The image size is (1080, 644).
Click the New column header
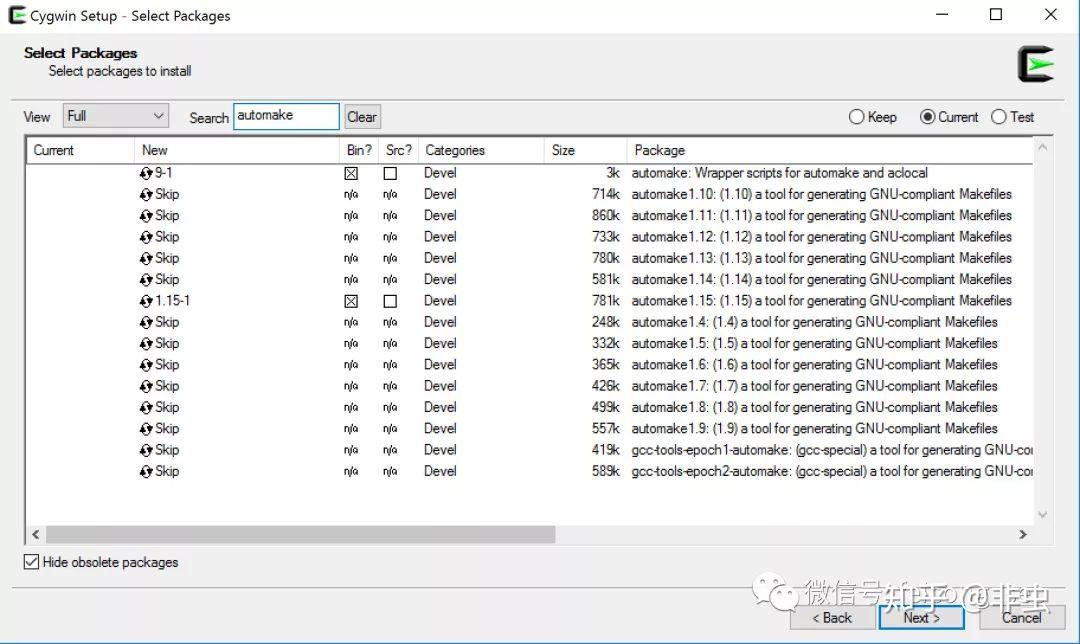click(x=237, y=150)
